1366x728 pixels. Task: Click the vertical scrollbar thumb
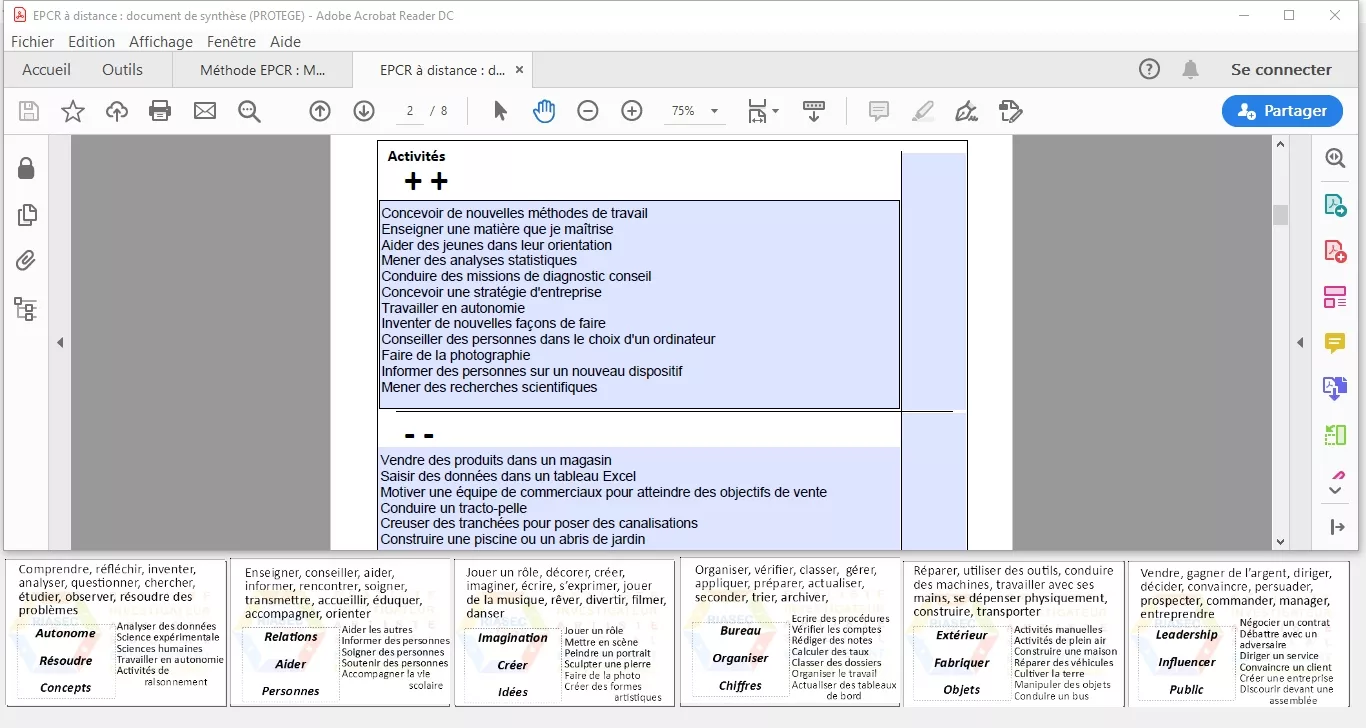[x=1280, y=215]
